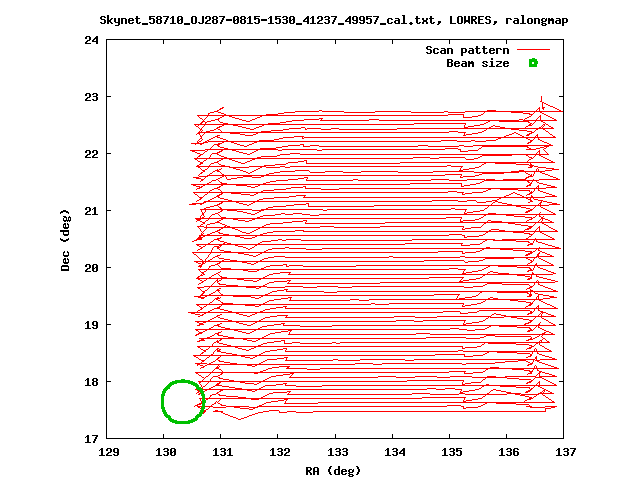Viewport: 640px width, 480px height.
Task: Click the Dec axis tick label 20
Action: pyautogui.click(x=91, y=268)
